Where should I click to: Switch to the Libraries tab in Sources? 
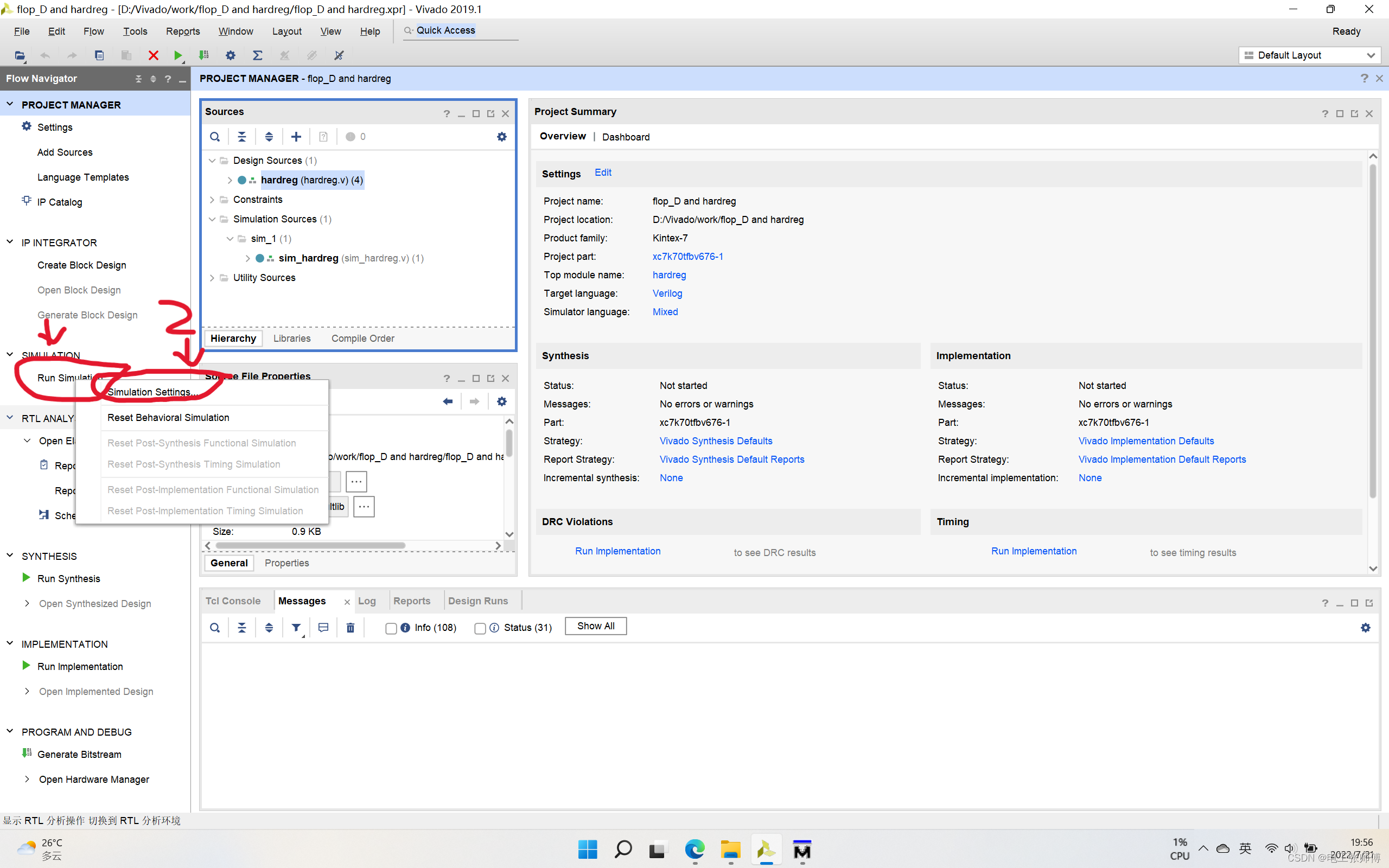[x=291, y=338]
